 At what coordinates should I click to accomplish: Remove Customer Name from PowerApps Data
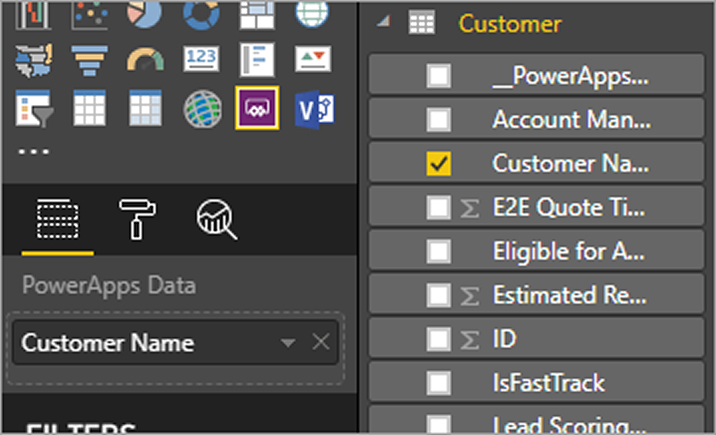click(321, 341)
